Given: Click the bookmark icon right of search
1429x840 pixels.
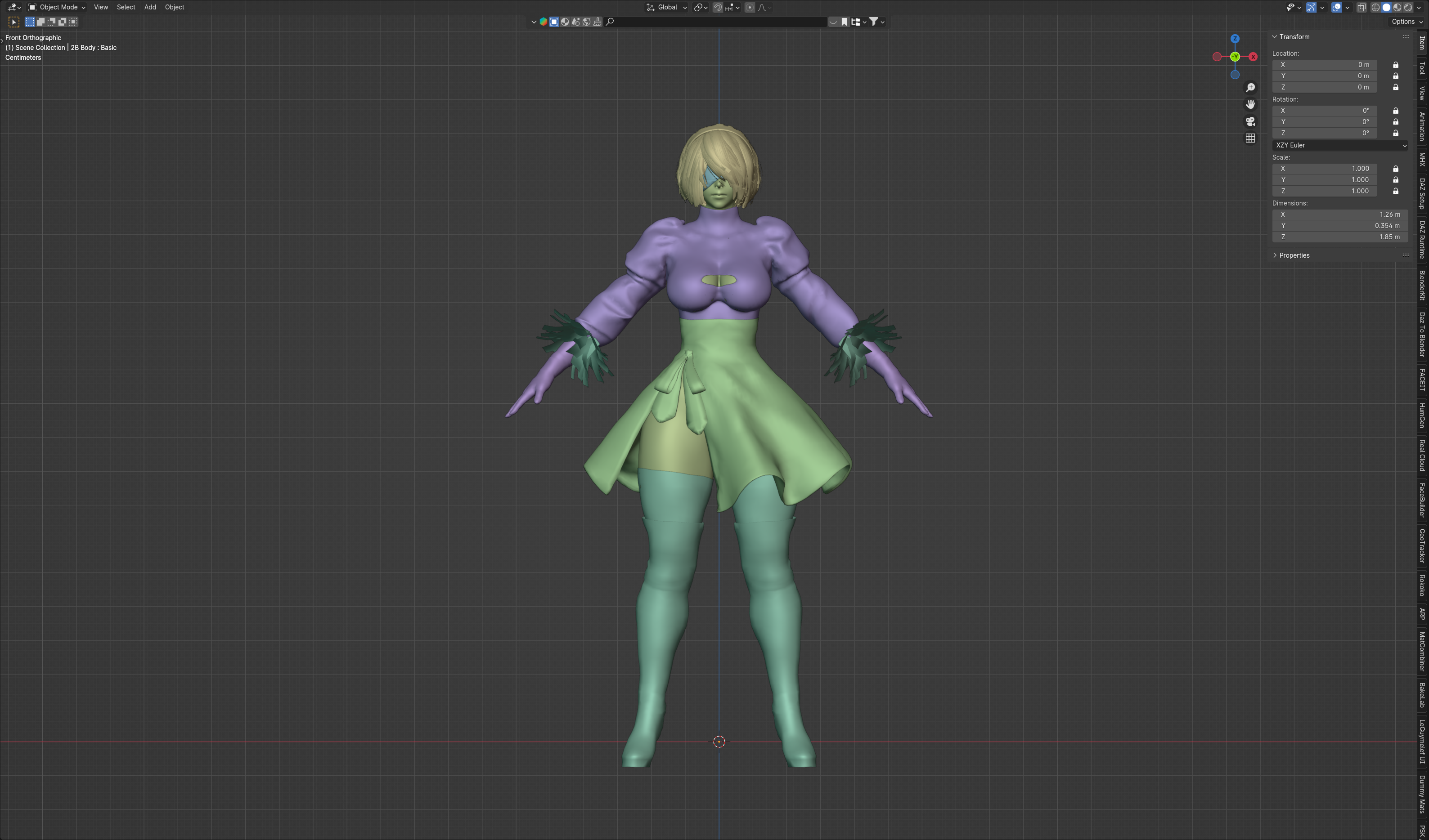Looking at the screenshot, I should pyautogui.click(x=845, y=22).
